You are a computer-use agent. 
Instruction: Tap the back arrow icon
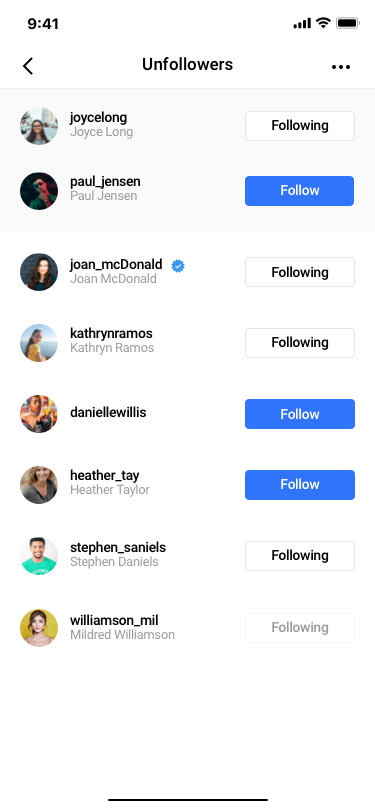pos(28,66)
